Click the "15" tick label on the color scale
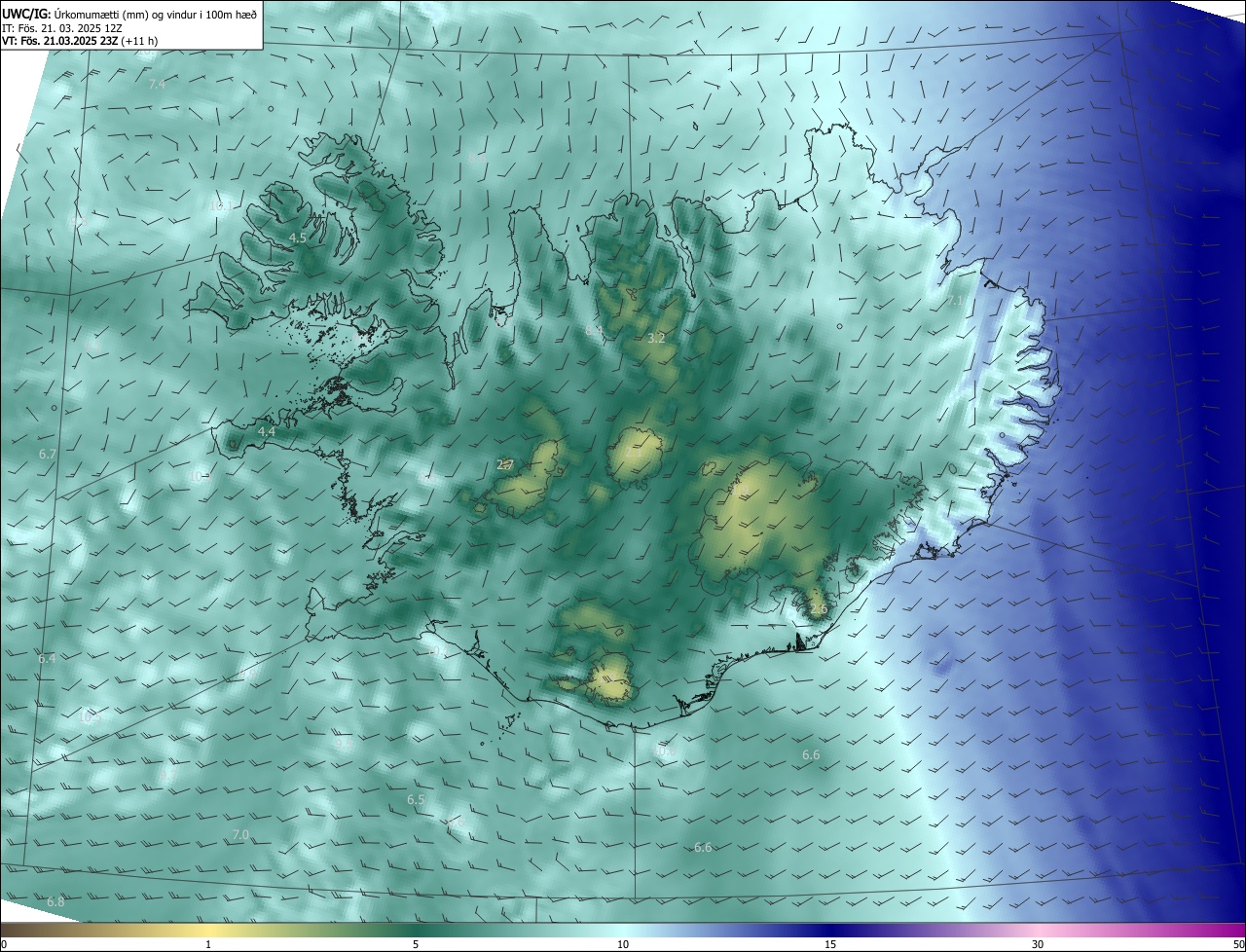The image size is (1246, 952). click(830, 944)
